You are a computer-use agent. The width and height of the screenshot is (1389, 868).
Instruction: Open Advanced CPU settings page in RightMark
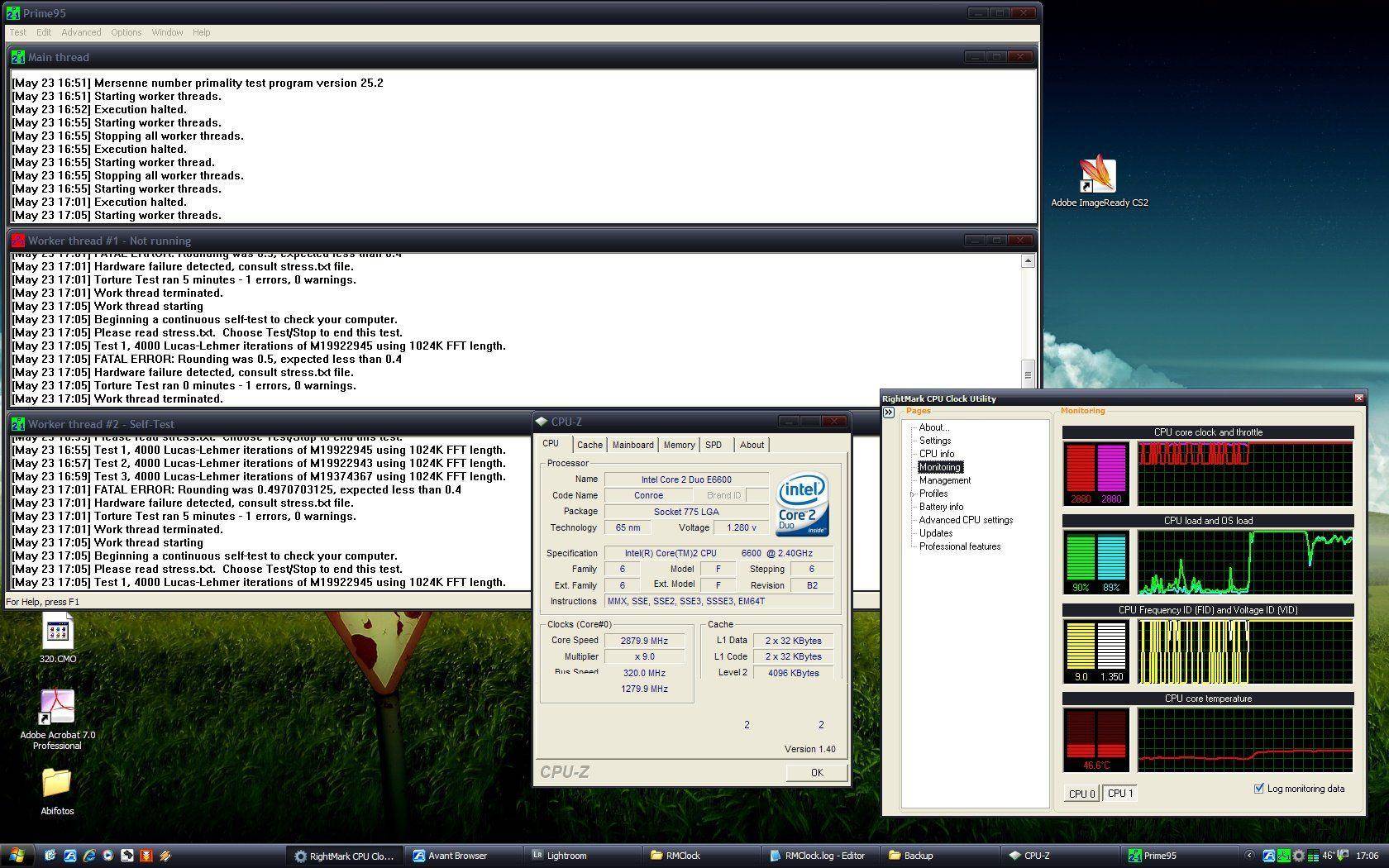point(966,520)
